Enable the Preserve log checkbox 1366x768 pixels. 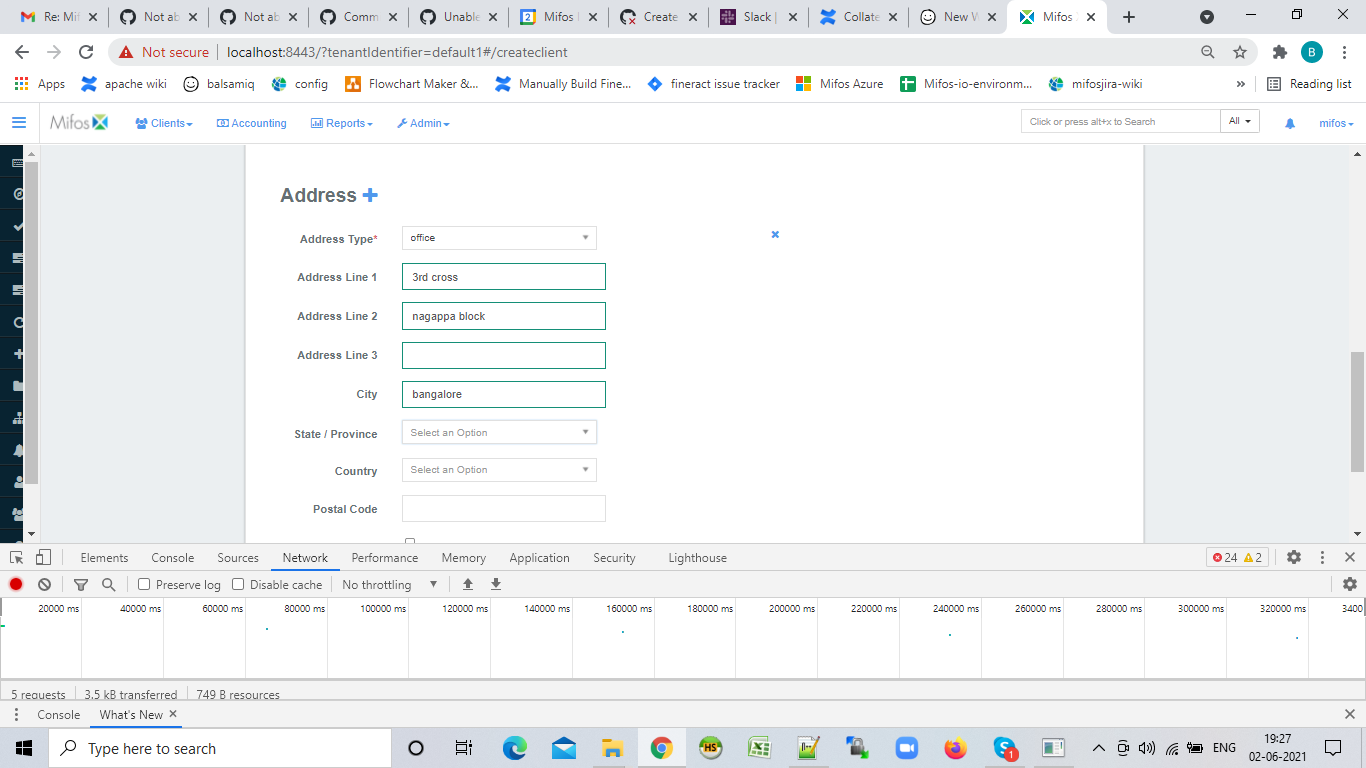click(143, 584)
